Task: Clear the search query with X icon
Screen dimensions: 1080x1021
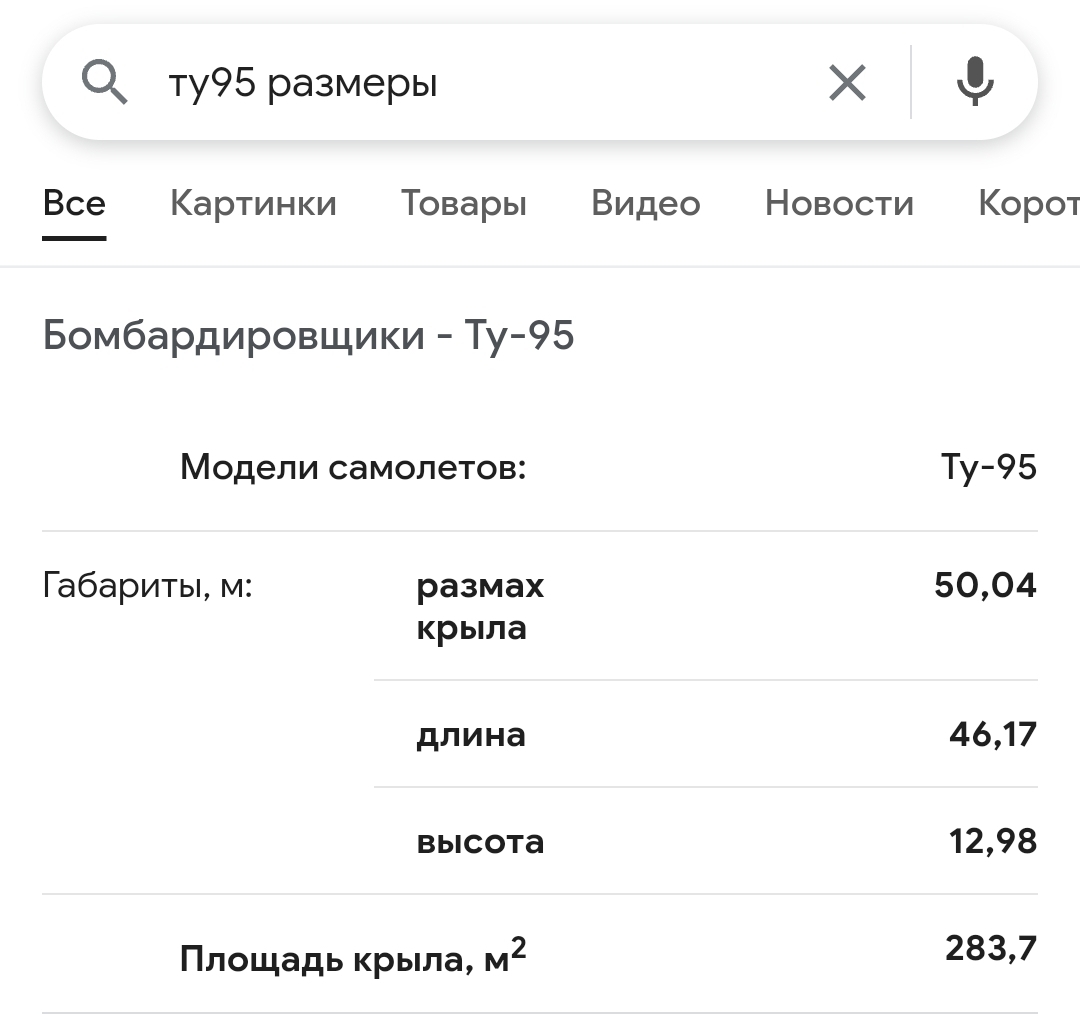Action: (847, 82)
